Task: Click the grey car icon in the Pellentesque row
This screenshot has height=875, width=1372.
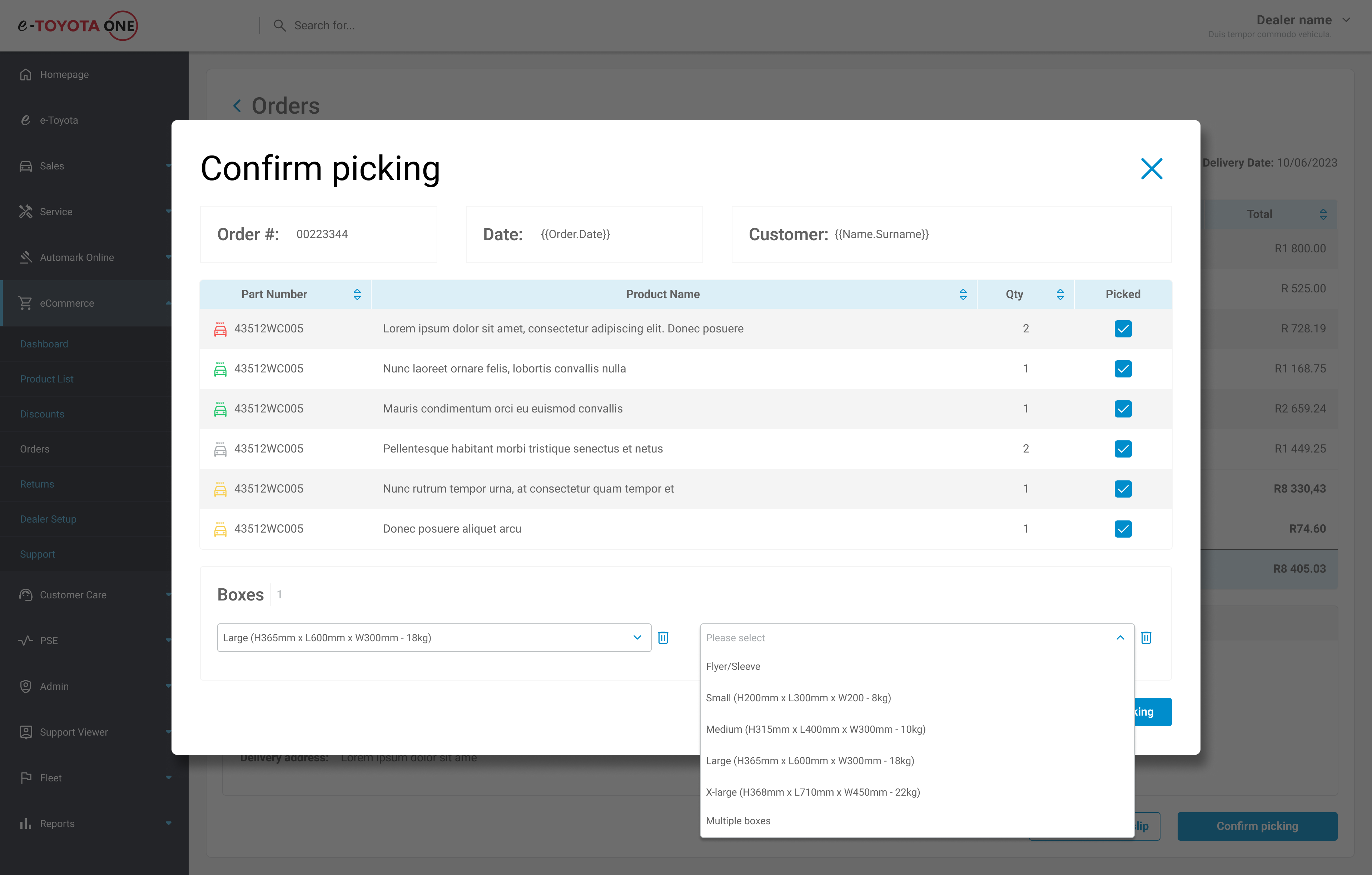Action: (220, 449)
